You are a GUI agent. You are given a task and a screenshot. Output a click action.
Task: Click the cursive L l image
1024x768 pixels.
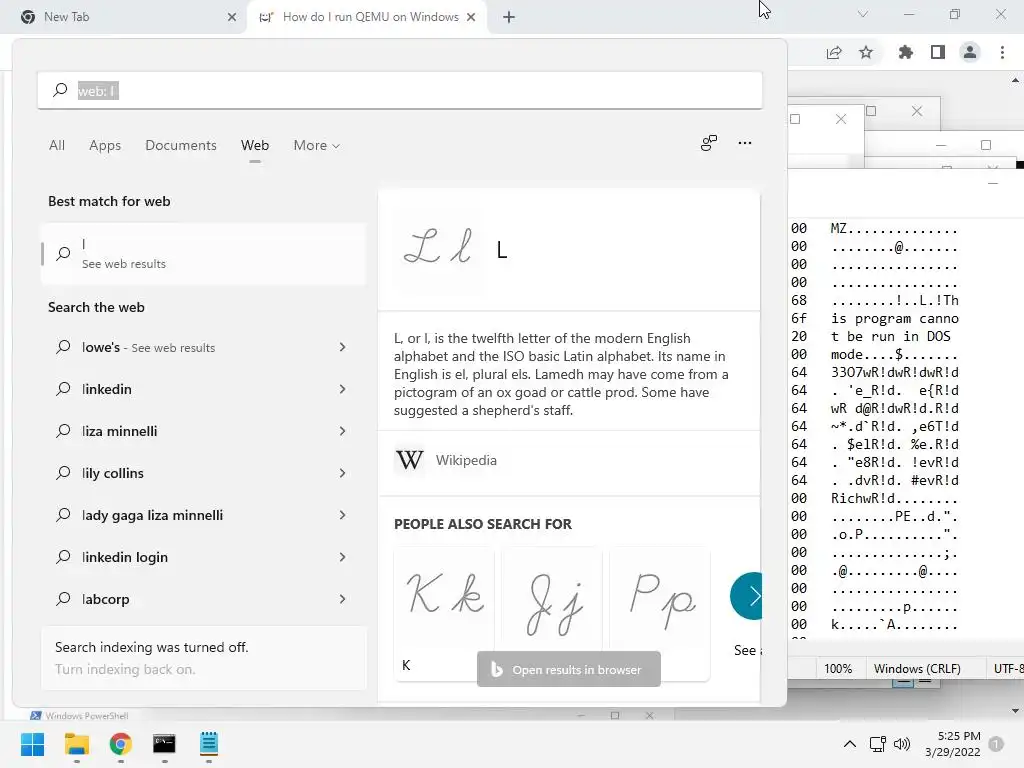coord(438,247)
